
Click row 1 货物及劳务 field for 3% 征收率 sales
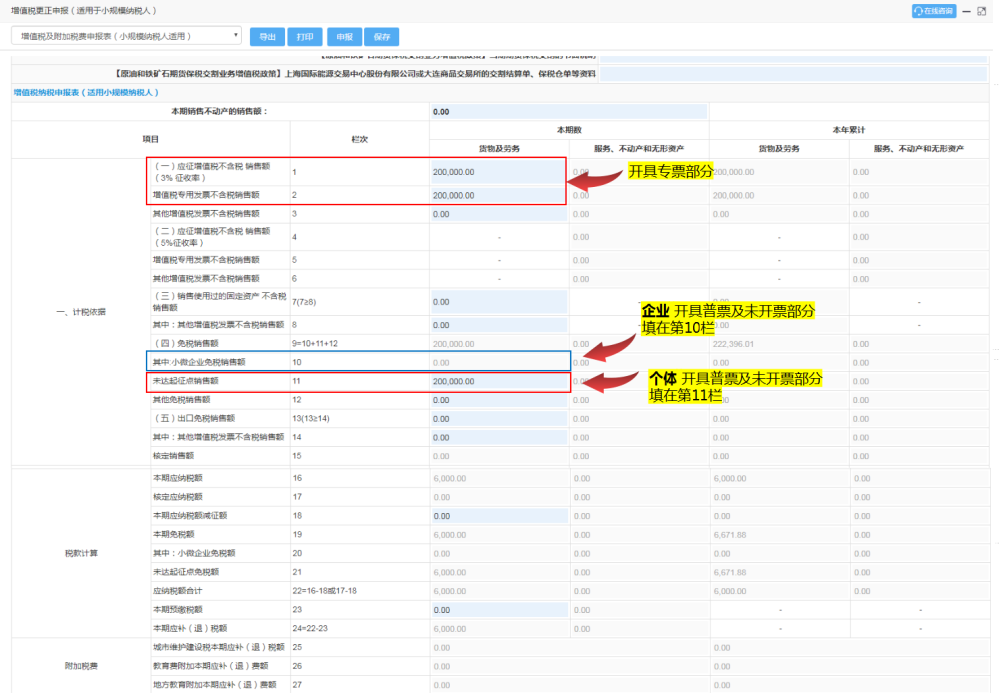[x=498, y=171]
